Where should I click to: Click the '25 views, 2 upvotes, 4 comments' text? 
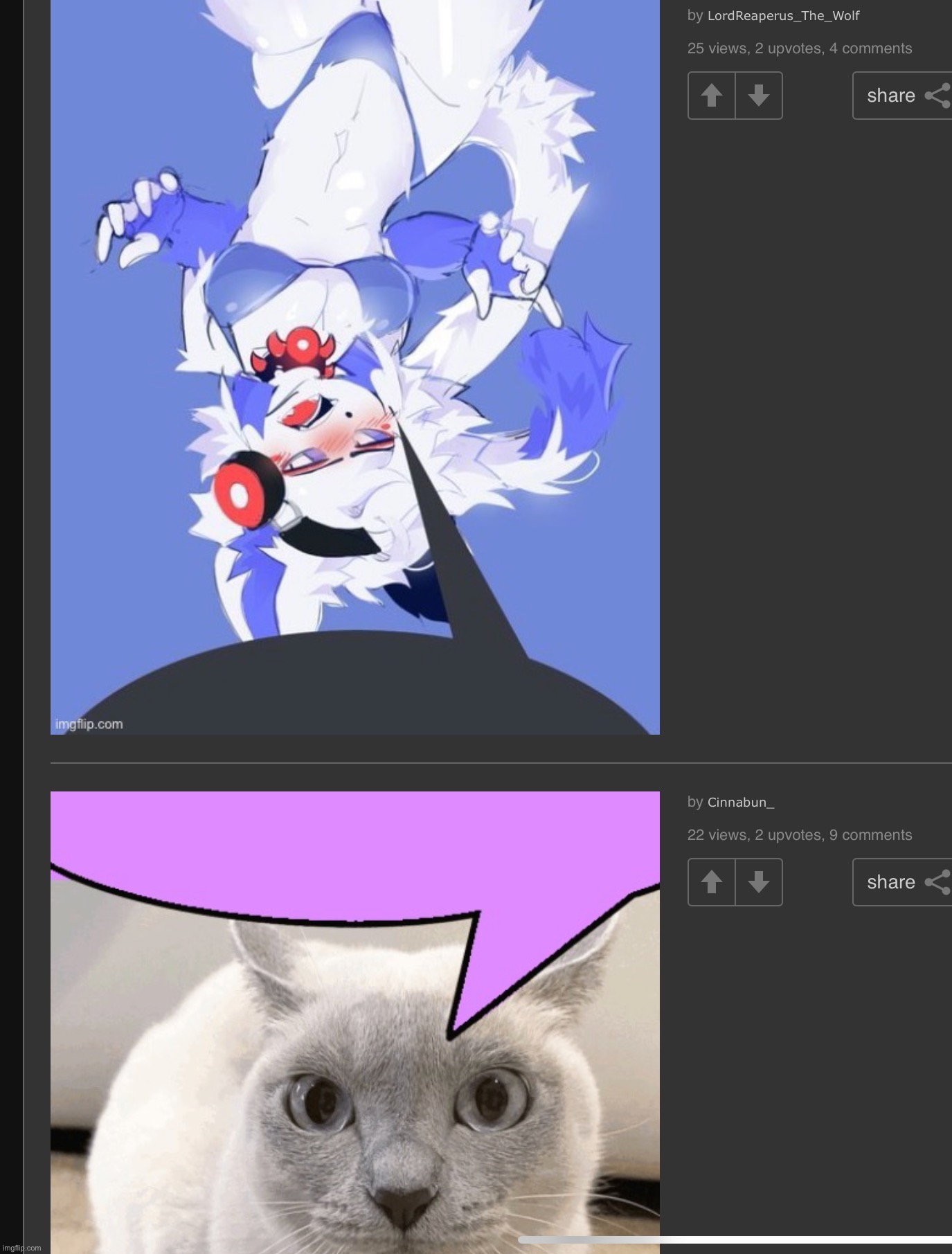(800, 48)
